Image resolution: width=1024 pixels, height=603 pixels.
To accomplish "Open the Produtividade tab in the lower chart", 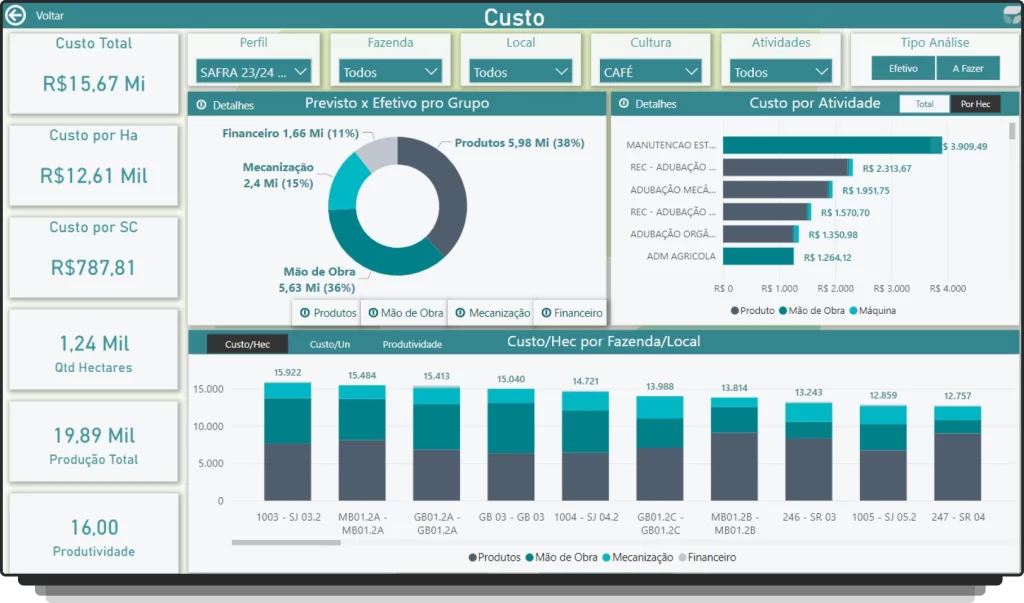I will 412,344.
